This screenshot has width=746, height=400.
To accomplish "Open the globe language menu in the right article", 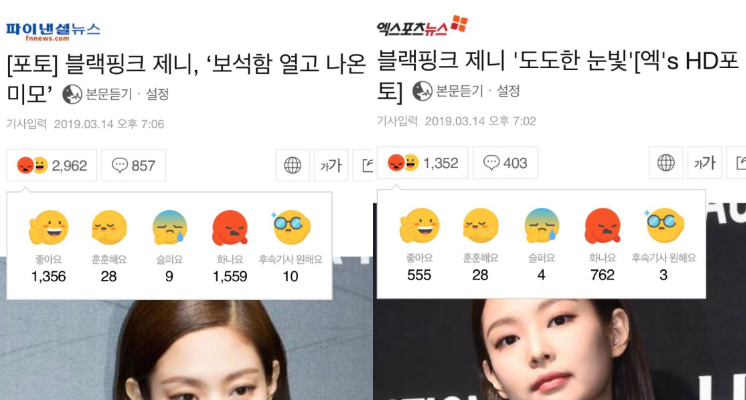I will 666,163.
